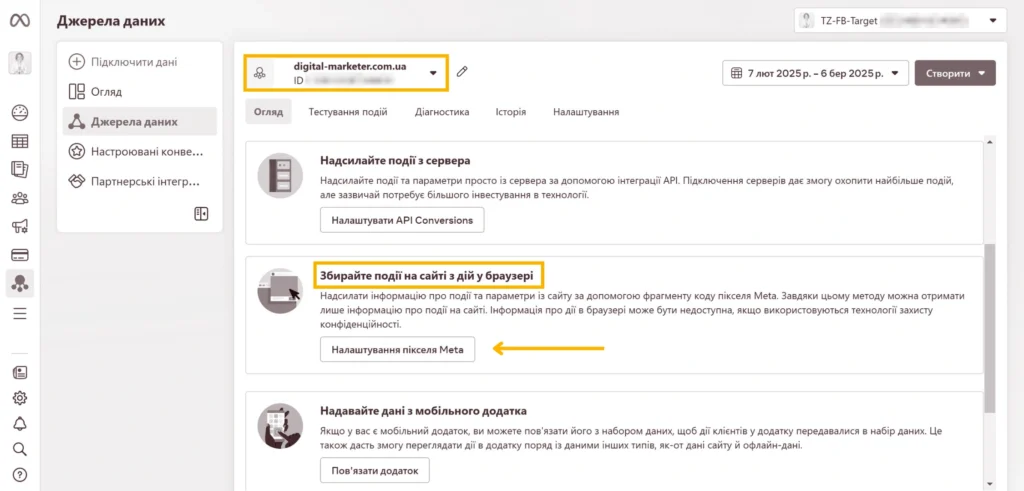Click the dataset ID text line
Image resolution: width=1024 pixels, height=491 pixels.
coord(344,80)
